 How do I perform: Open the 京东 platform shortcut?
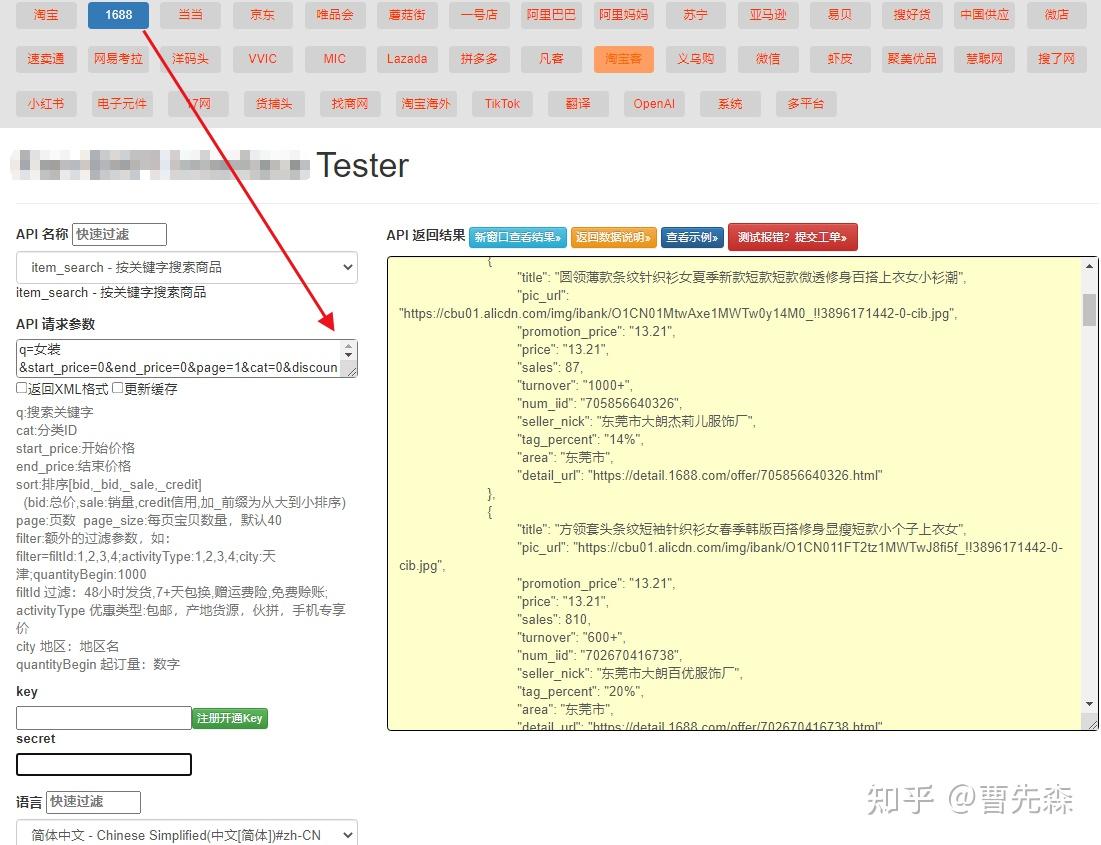click(x=263, y=15)
